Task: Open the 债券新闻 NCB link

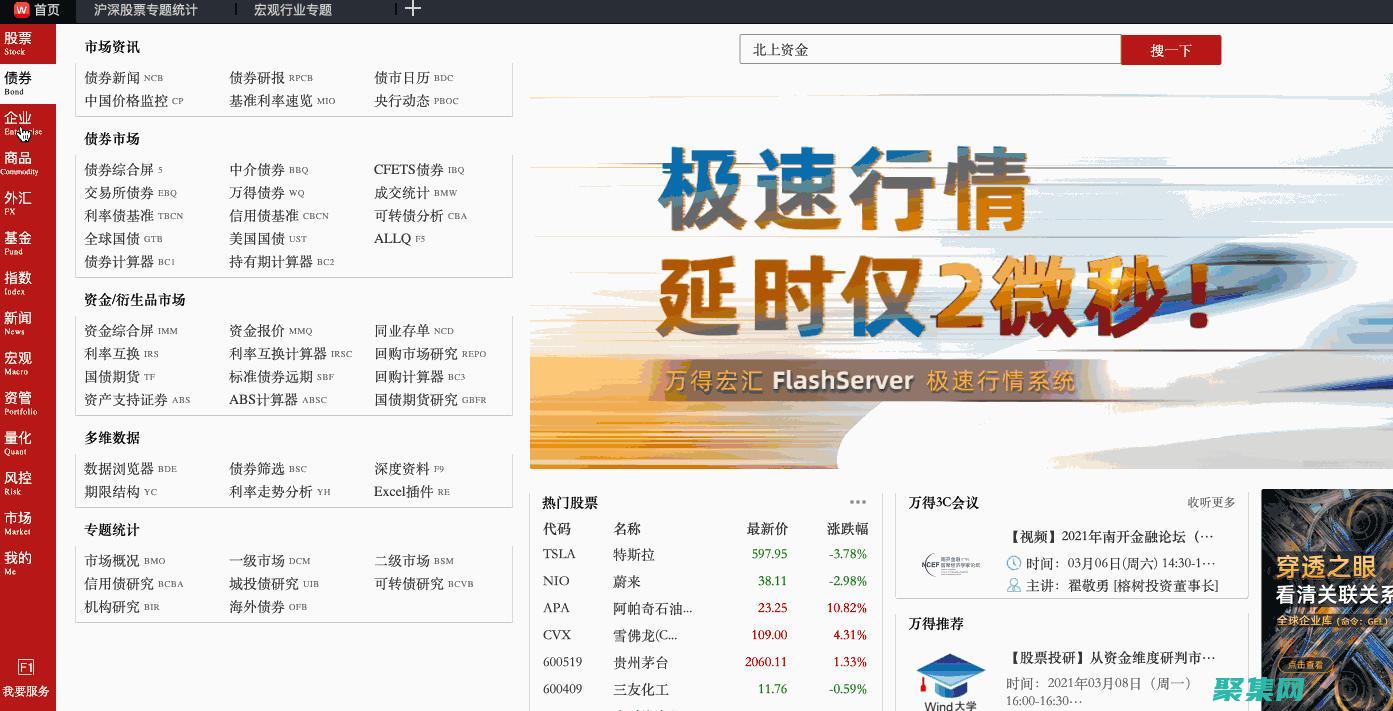Action: [x=113, y=78]
